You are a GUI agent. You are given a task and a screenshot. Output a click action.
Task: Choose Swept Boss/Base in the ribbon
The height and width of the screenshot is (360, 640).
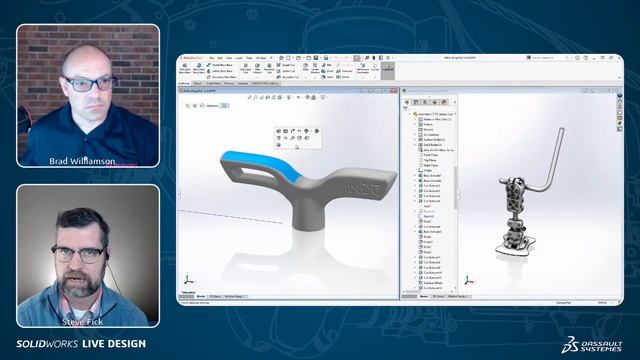219,65
